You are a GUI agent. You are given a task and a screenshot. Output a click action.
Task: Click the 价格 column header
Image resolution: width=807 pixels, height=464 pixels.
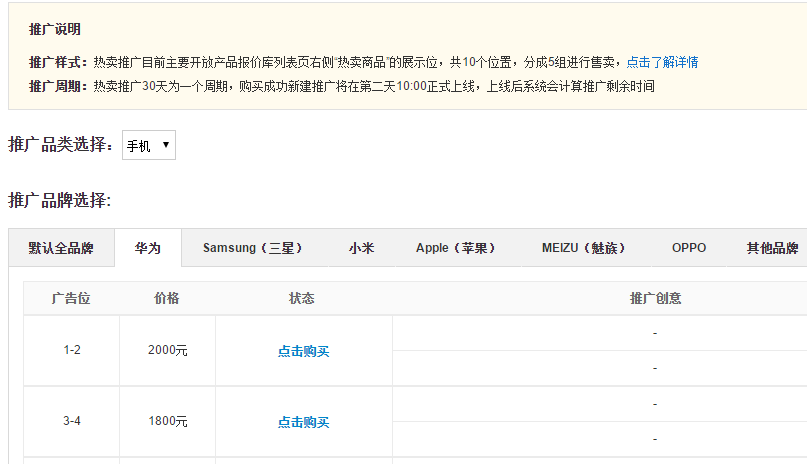tap(167, 298)
